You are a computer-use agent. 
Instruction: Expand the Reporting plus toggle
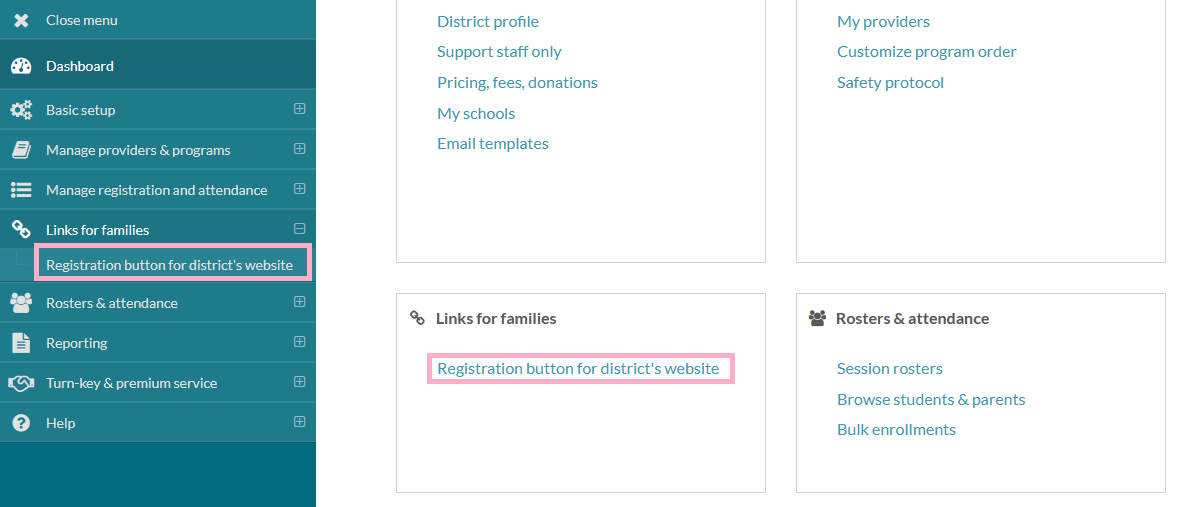[299, 342]
